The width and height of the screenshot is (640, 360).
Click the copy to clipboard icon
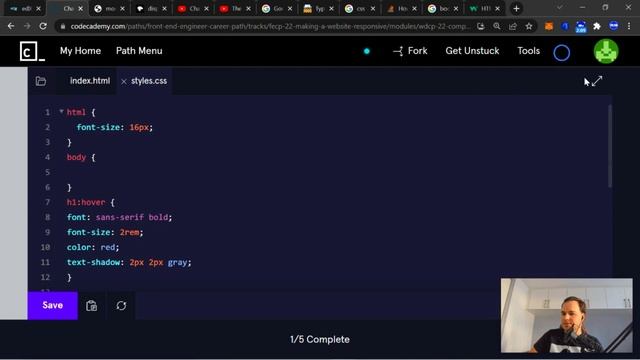click(x=91, y=306)
